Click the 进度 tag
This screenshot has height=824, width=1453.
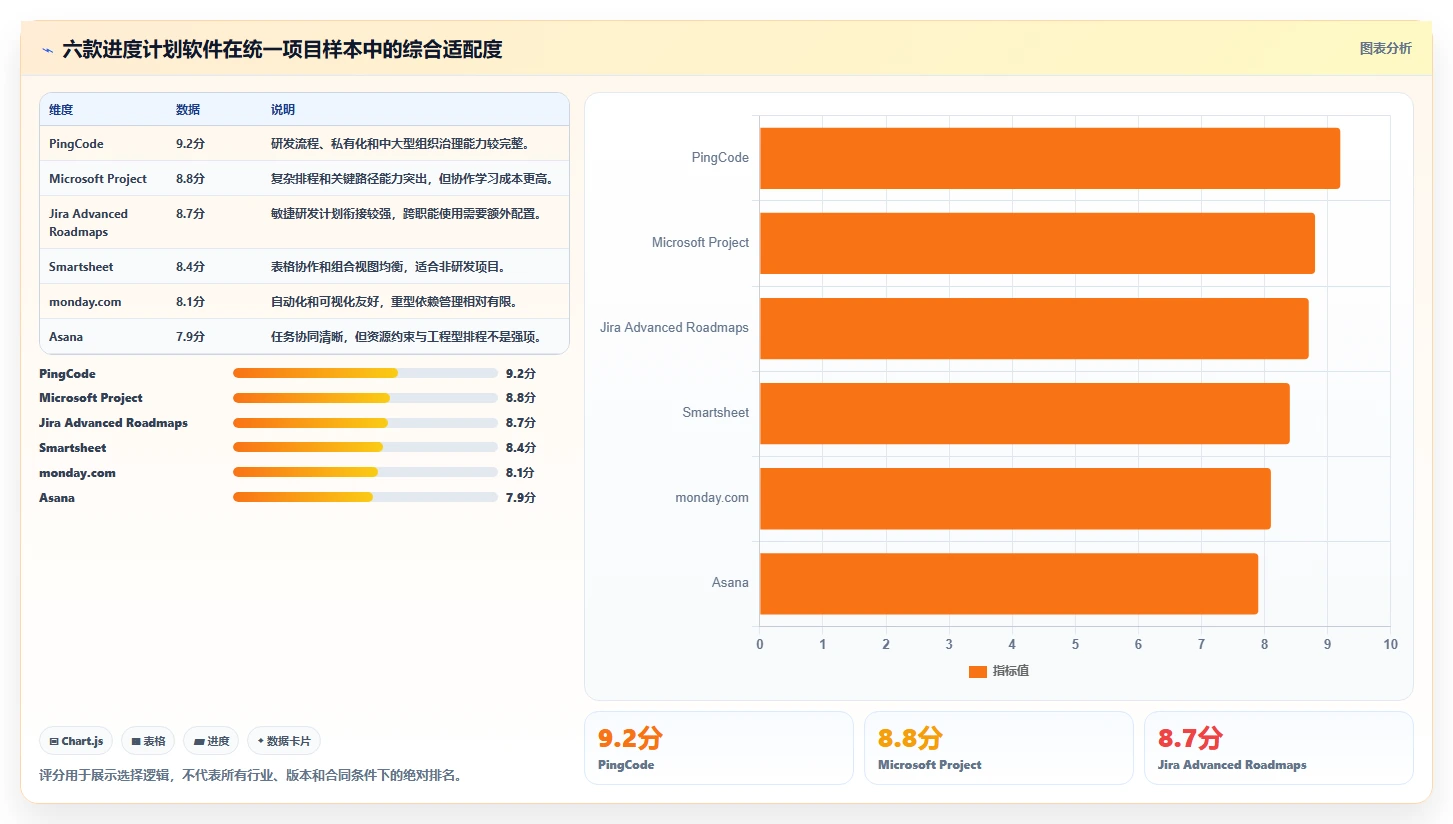[211, 741]
